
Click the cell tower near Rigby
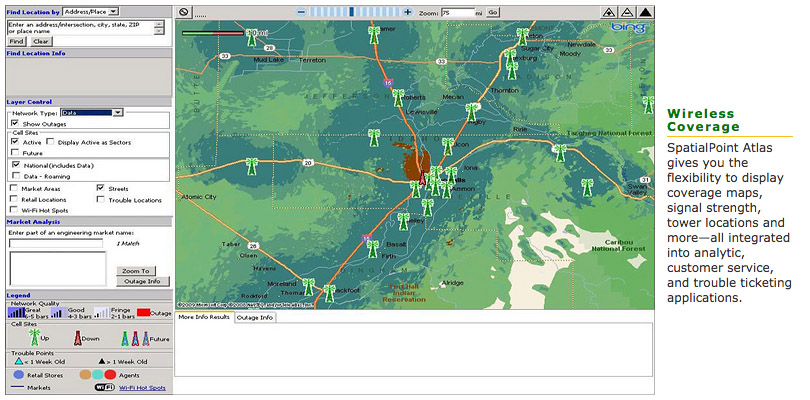pyautogui.click(x=471, y=112)
